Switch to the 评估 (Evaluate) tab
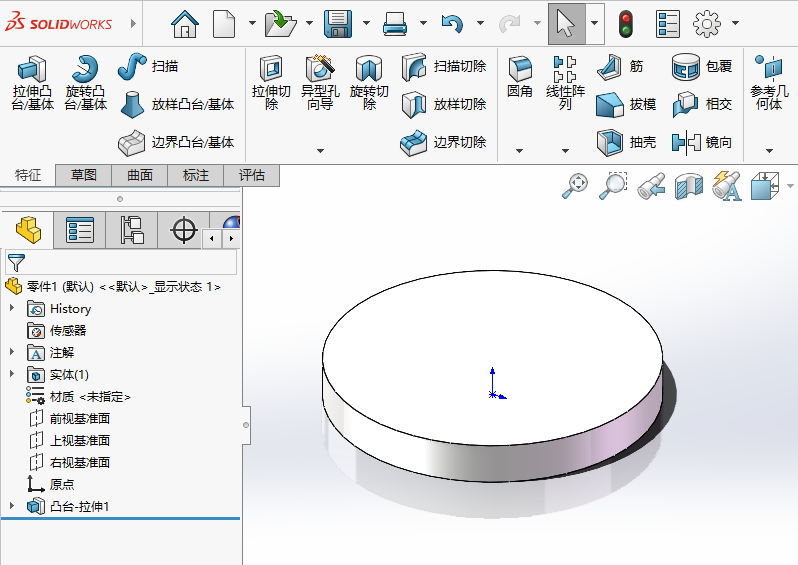This screenshot has height=565, width=798. [252, 175]
